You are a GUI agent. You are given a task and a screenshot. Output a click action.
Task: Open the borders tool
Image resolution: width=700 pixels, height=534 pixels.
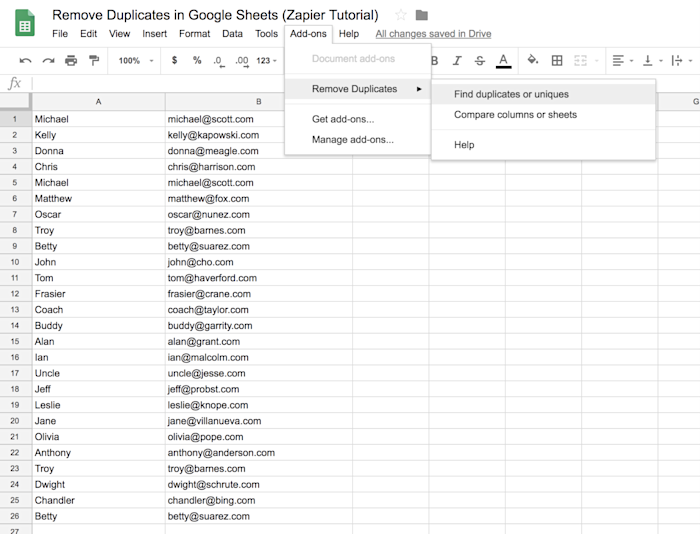pyautogui.click(x=557, y=60)
